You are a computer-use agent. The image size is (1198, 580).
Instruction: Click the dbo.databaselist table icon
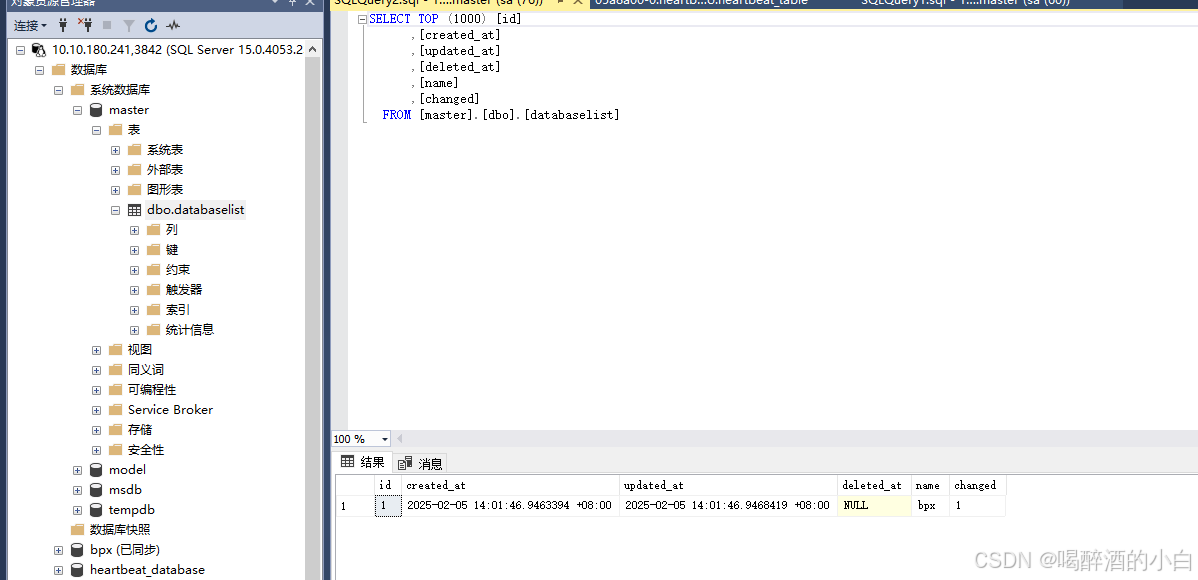click(134, 210)
